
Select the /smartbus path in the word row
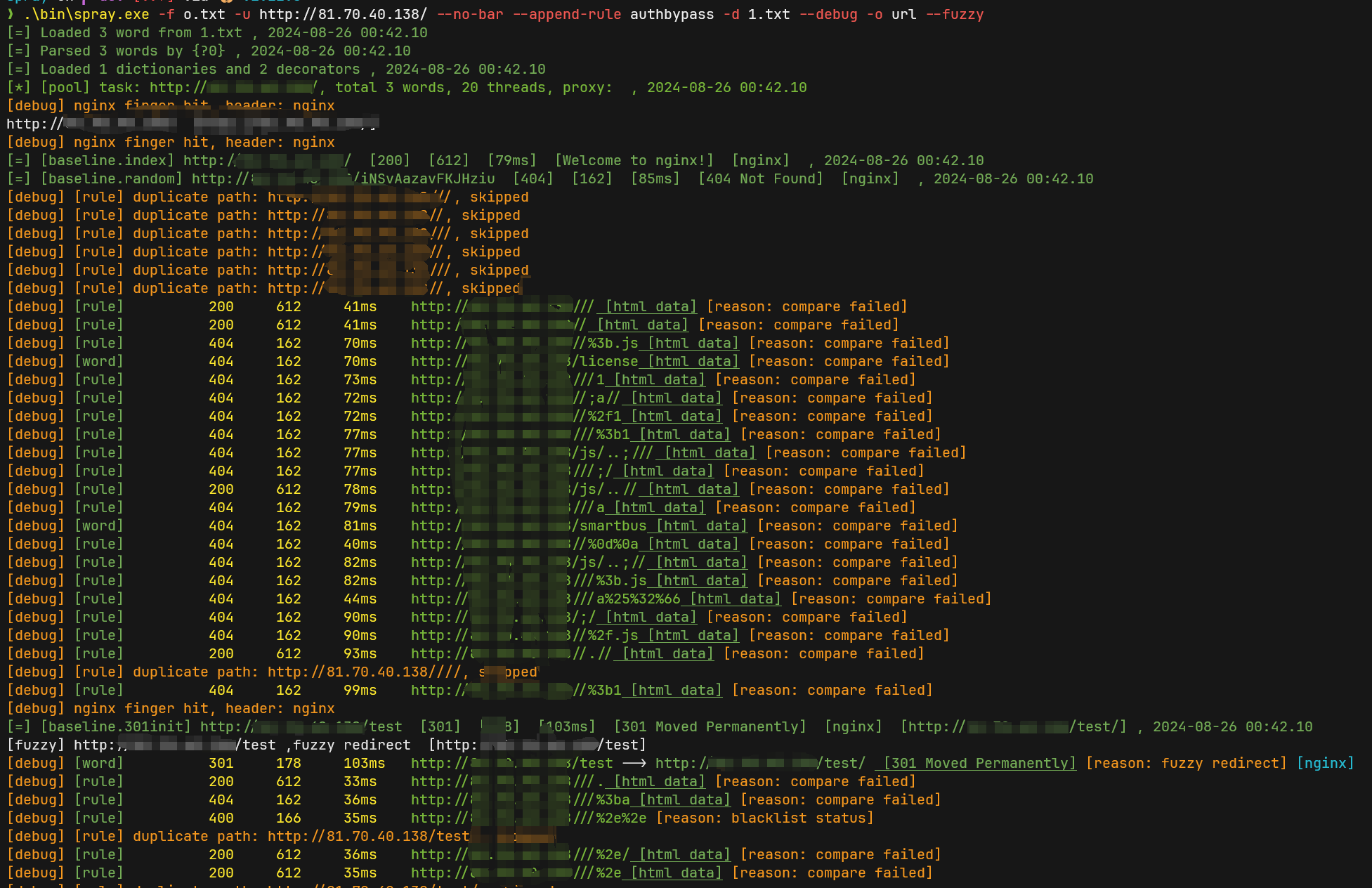608,525
